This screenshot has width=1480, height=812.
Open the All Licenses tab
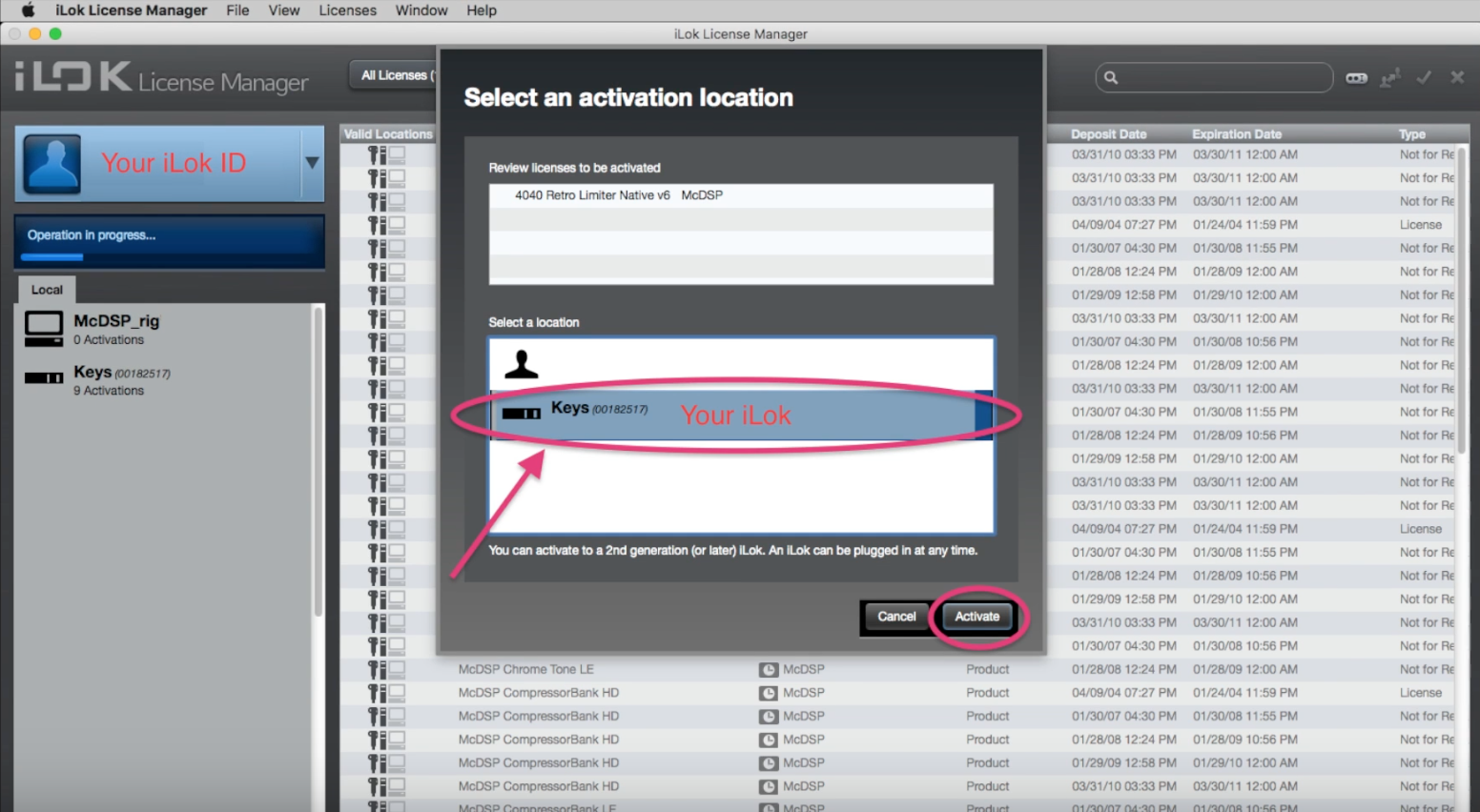tap(394, 75)
